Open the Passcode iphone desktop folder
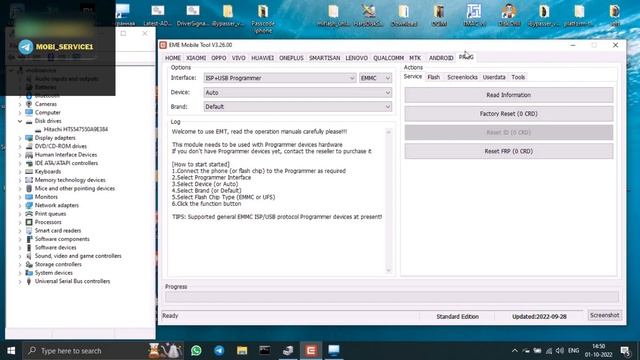Viewport: 640px width, 360px height. pos(263,18)
